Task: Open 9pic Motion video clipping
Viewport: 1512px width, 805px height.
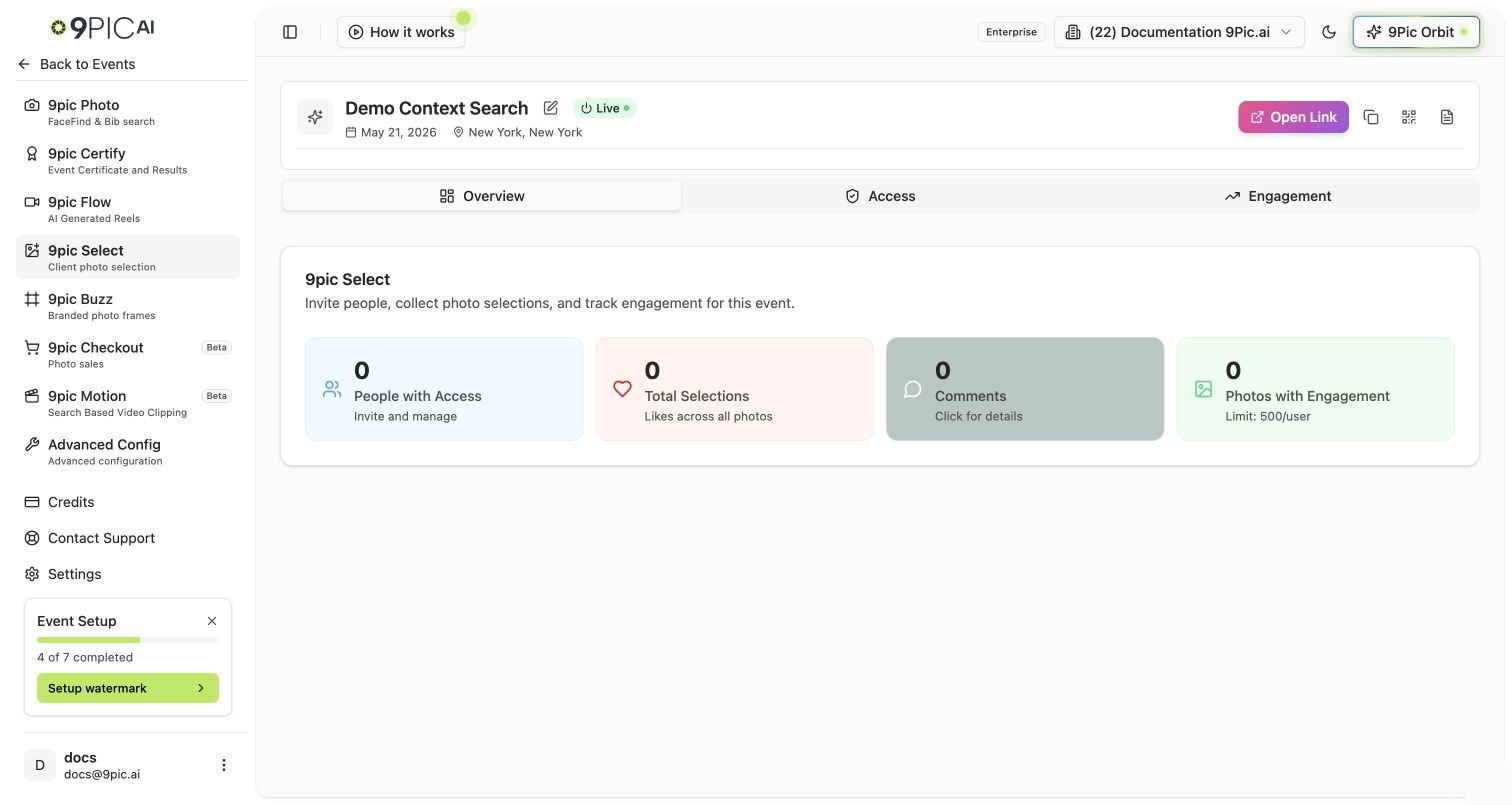Action: tap(128, 403)
